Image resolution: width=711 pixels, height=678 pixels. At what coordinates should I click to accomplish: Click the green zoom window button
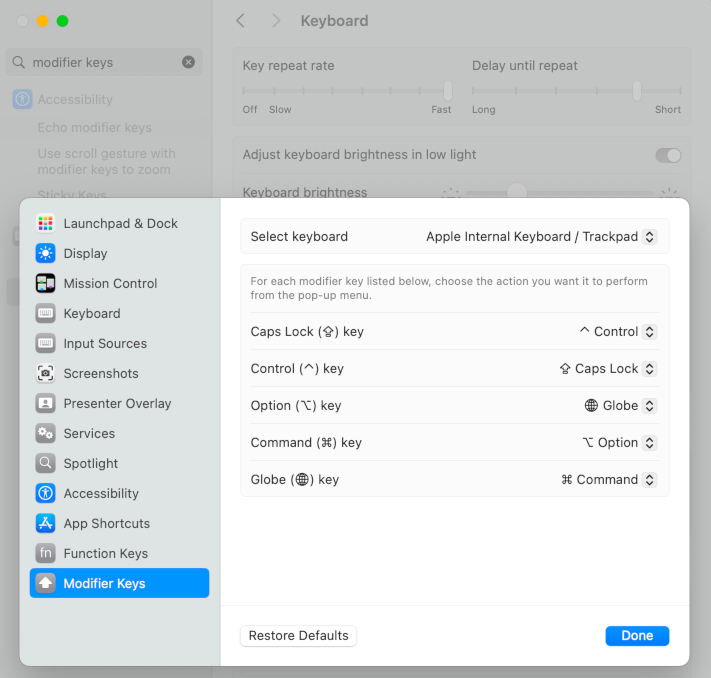tap(63, 21)
